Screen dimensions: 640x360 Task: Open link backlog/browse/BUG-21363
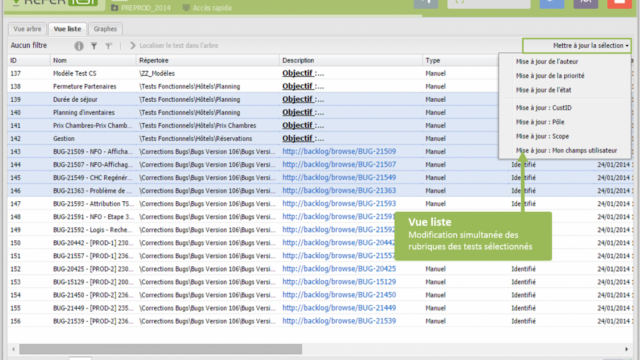(339, 191)
